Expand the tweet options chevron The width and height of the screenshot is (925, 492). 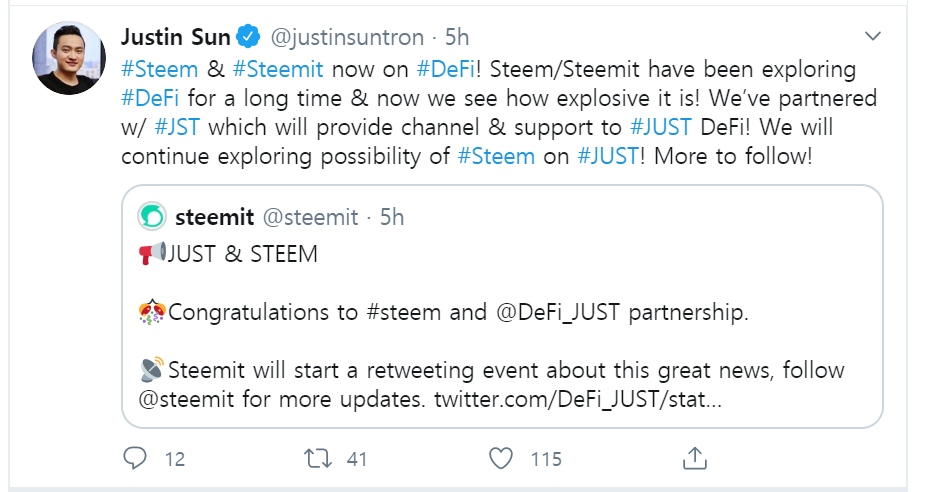tap(873, 37)
